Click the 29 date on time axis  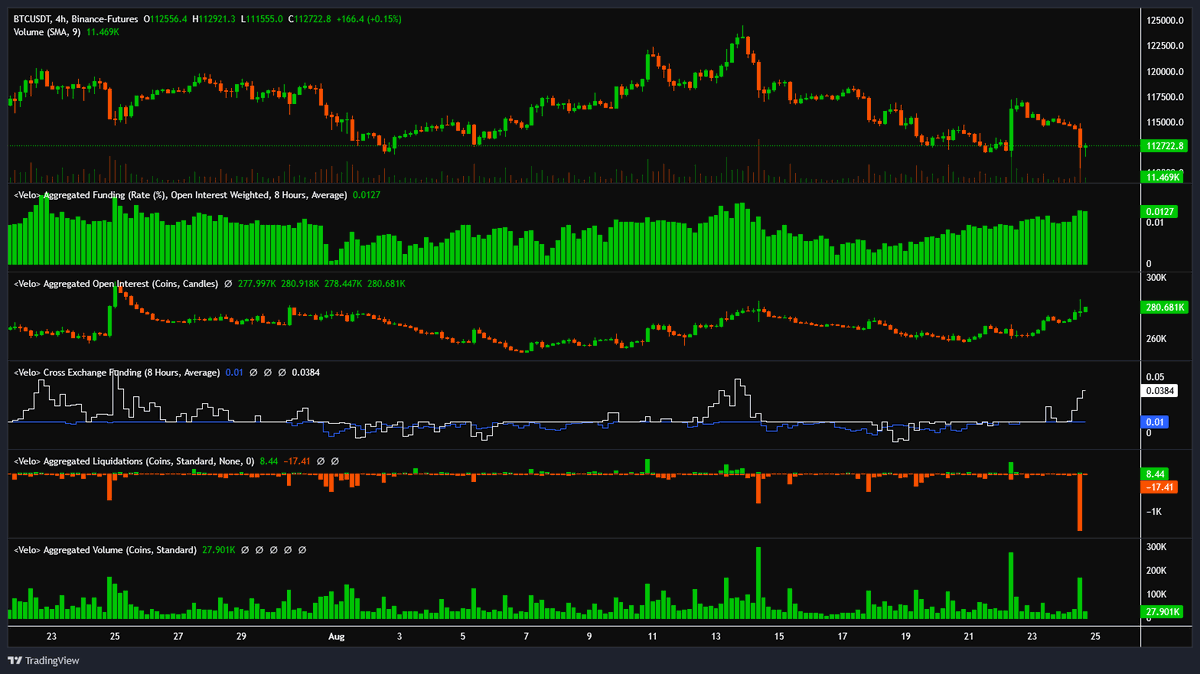[241, 636]
